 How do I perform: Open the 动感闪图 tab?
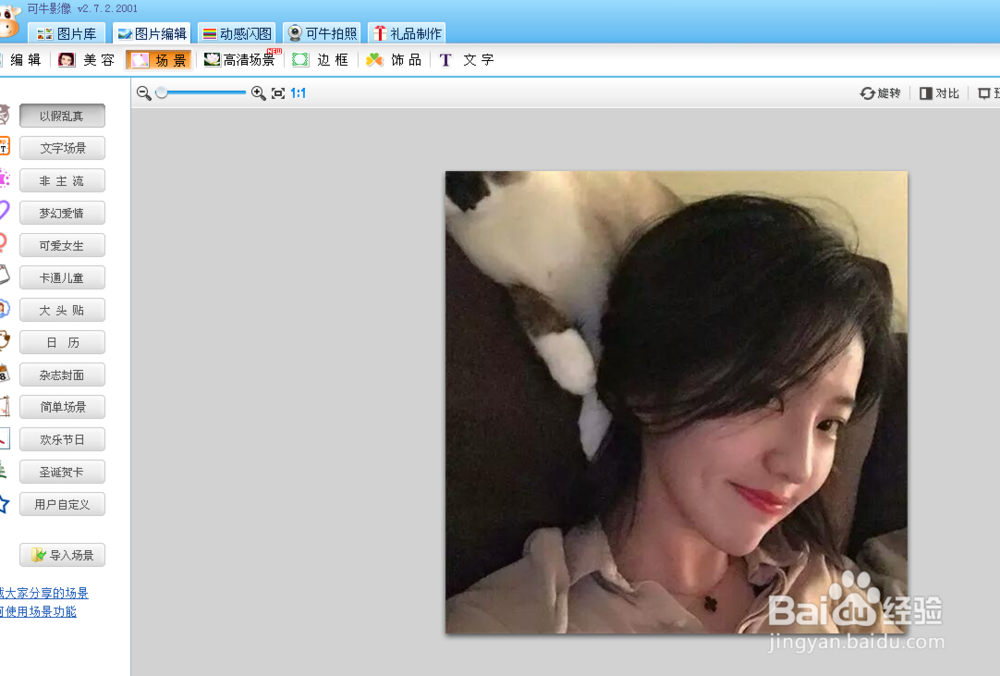237,32
